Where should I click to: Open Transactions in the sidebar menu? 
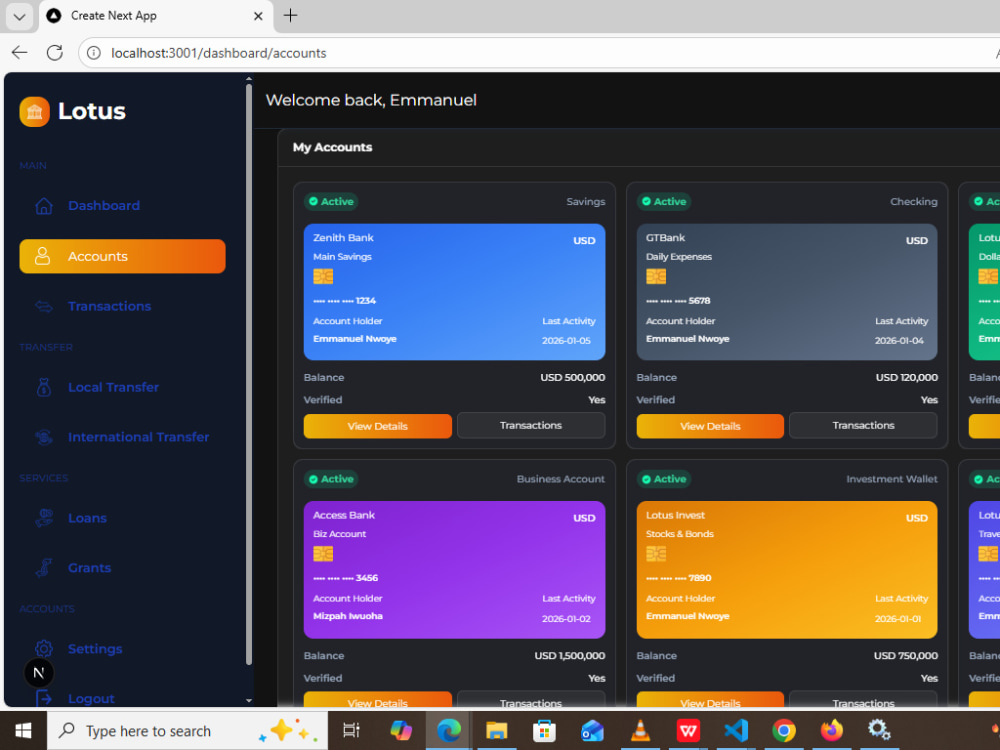pyautogui.click(x=122, y=307)
